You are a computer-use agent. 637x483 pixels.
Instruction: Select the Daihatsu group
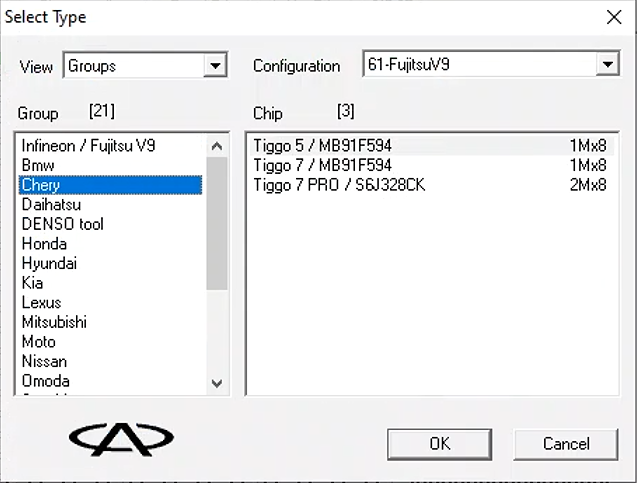(110, 204)
